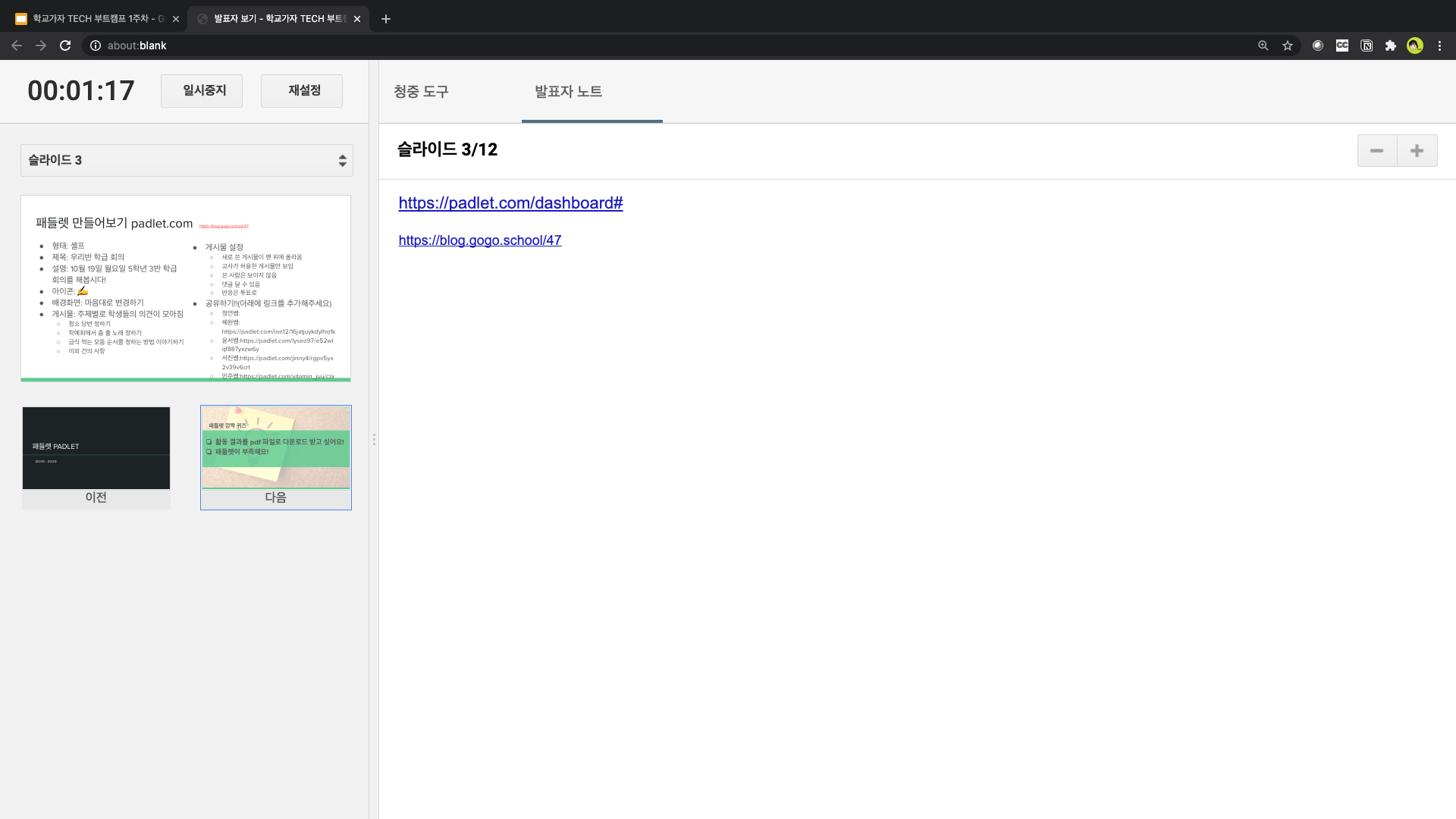This screenshot has height=819, width=1456.
Task: Switch to the 청중 도구 tab
Action: click(422, 92)
